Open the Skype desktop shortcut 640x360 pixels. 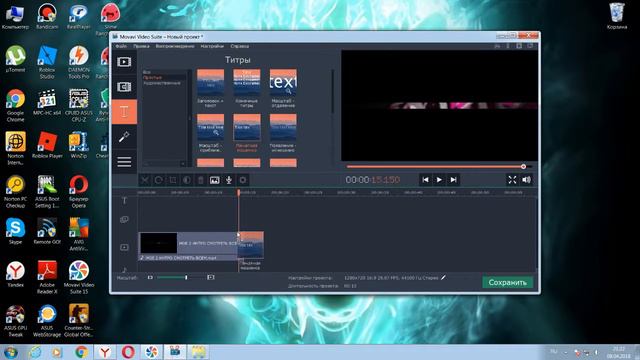click(x=16, y=231)
